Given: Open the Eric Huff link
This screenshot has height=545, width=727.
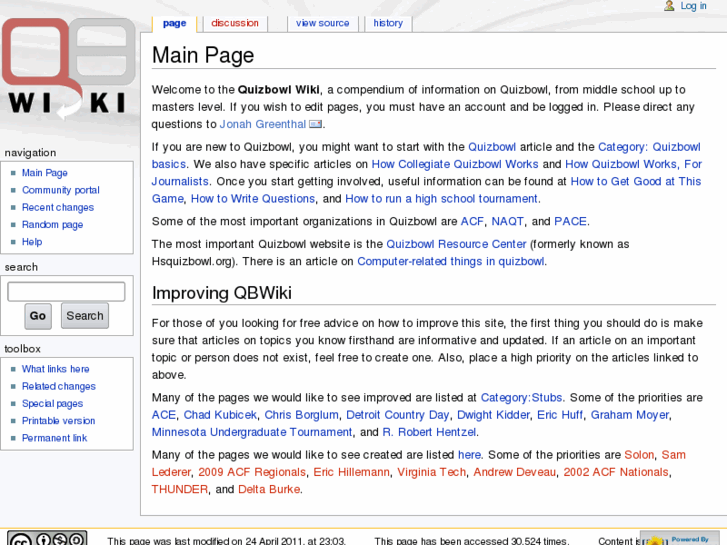Looking at the screenshot, I should [x=560, y=415].
